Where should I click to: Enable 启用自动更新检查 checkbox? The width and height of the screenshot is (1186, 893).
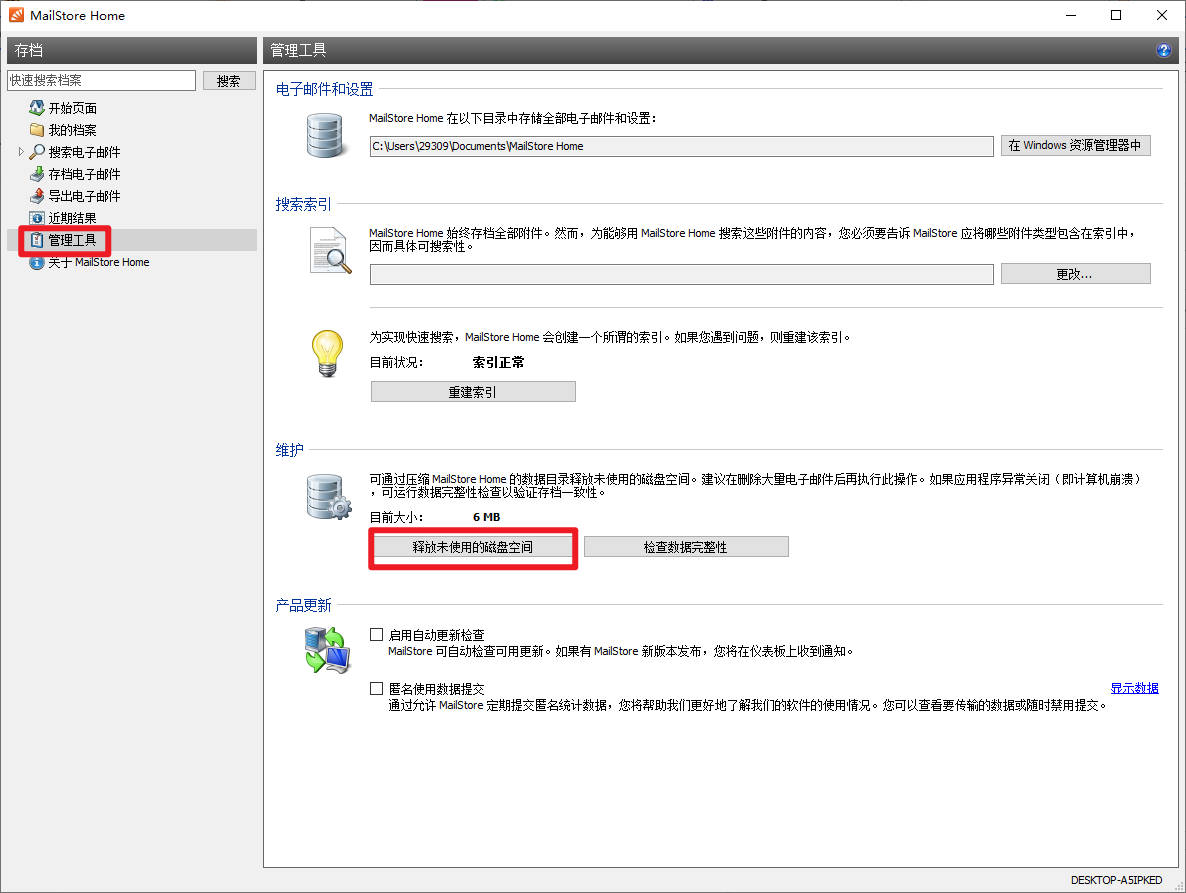click(376, 634)
